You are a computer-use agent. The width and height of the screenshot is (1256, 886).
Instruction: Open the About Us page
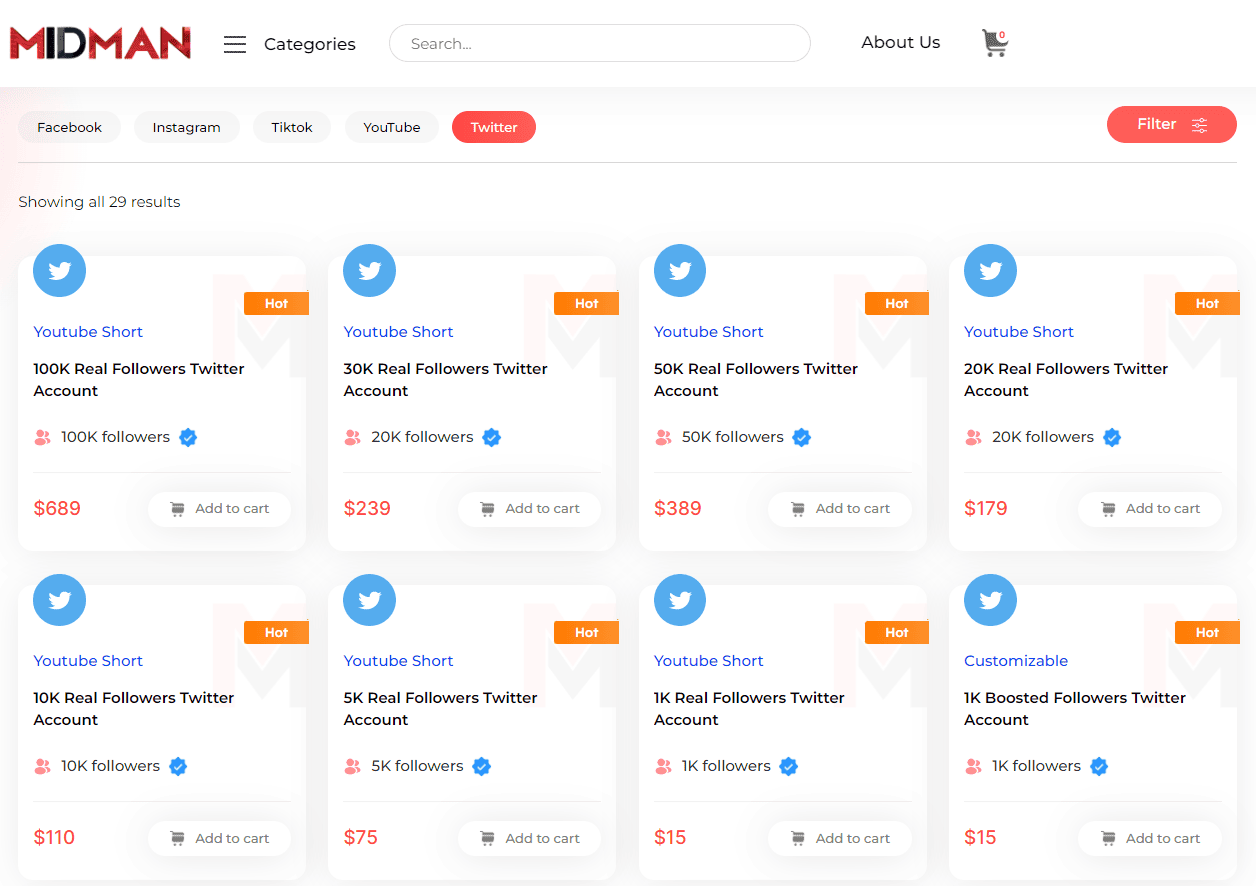900,42
